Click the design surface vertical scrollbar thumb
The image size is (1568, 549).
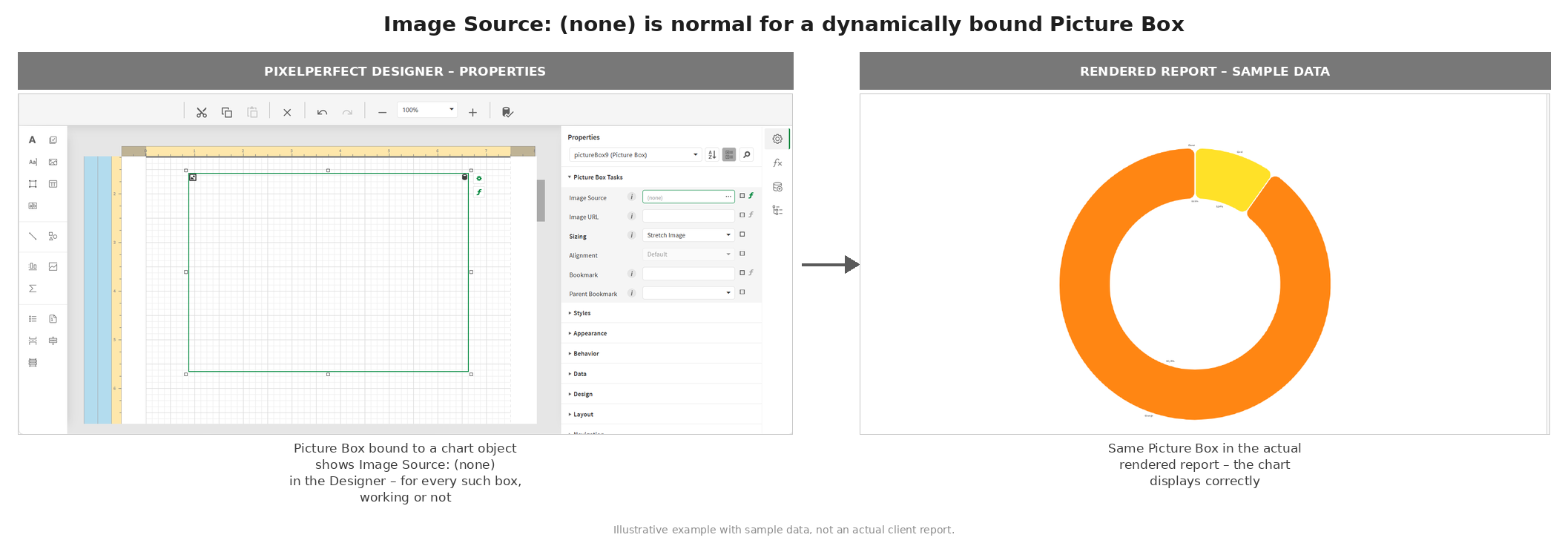[541, 200]
